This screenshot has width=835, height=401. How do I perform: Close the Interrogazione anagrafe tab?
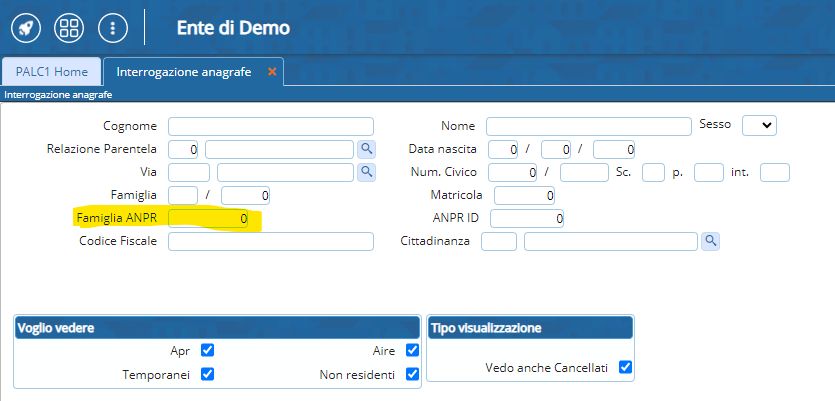point(272,72)
